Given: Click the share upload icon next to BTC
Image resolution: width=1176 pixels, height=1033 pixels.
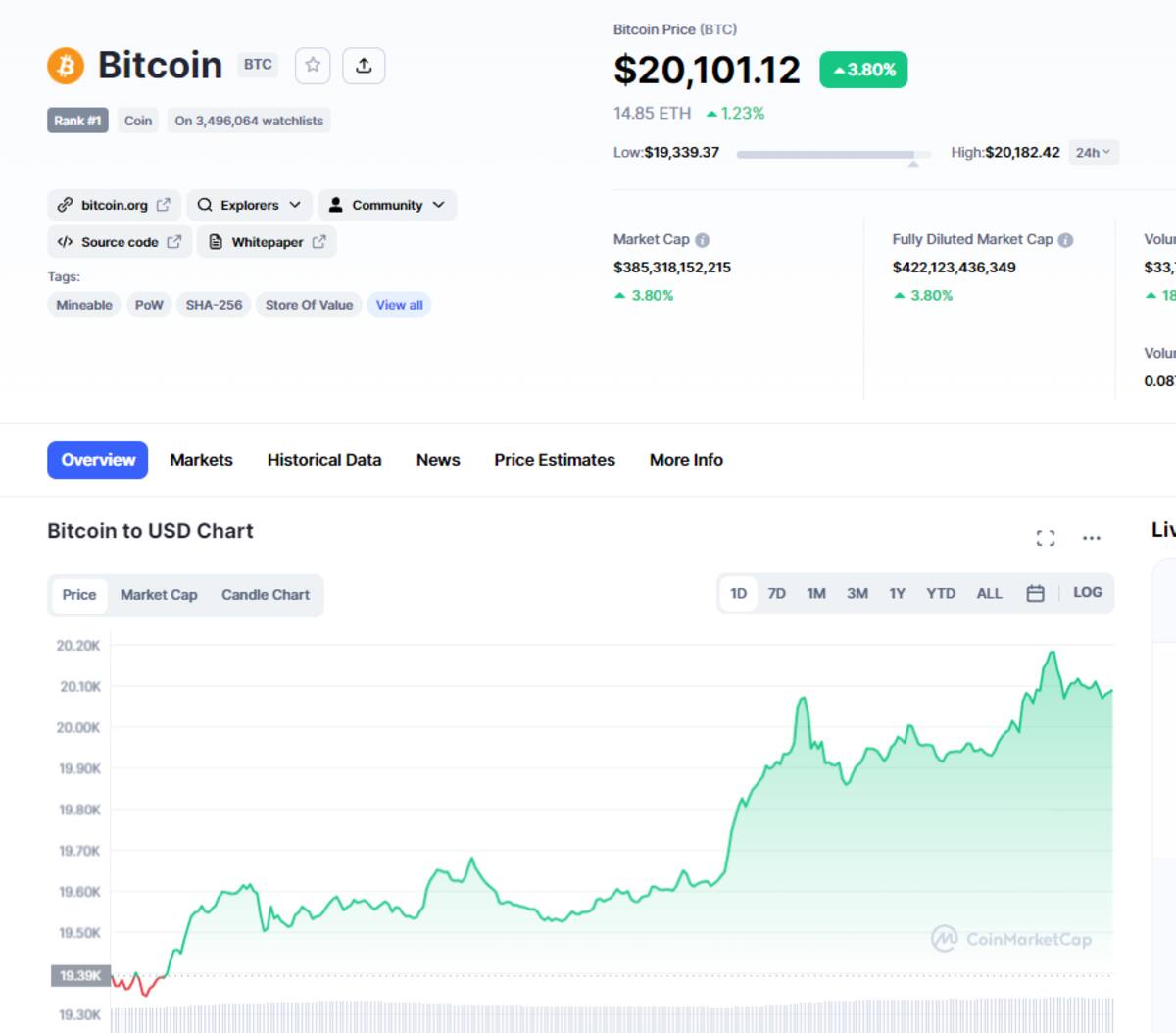Looking at the screenshot, I should tap(364, 65).
